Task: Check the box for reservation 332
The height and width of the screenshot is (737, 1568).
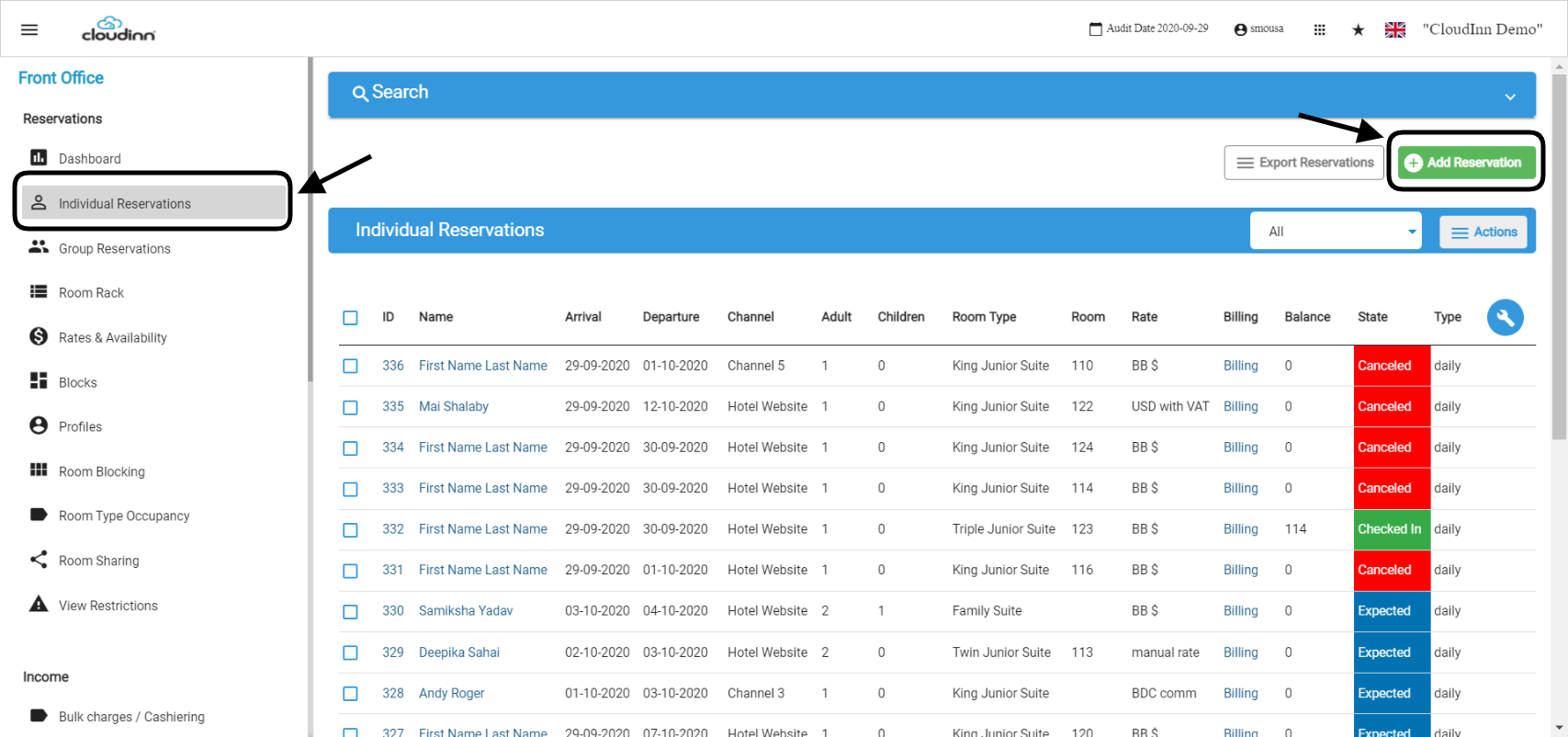Action: (350, 530)
